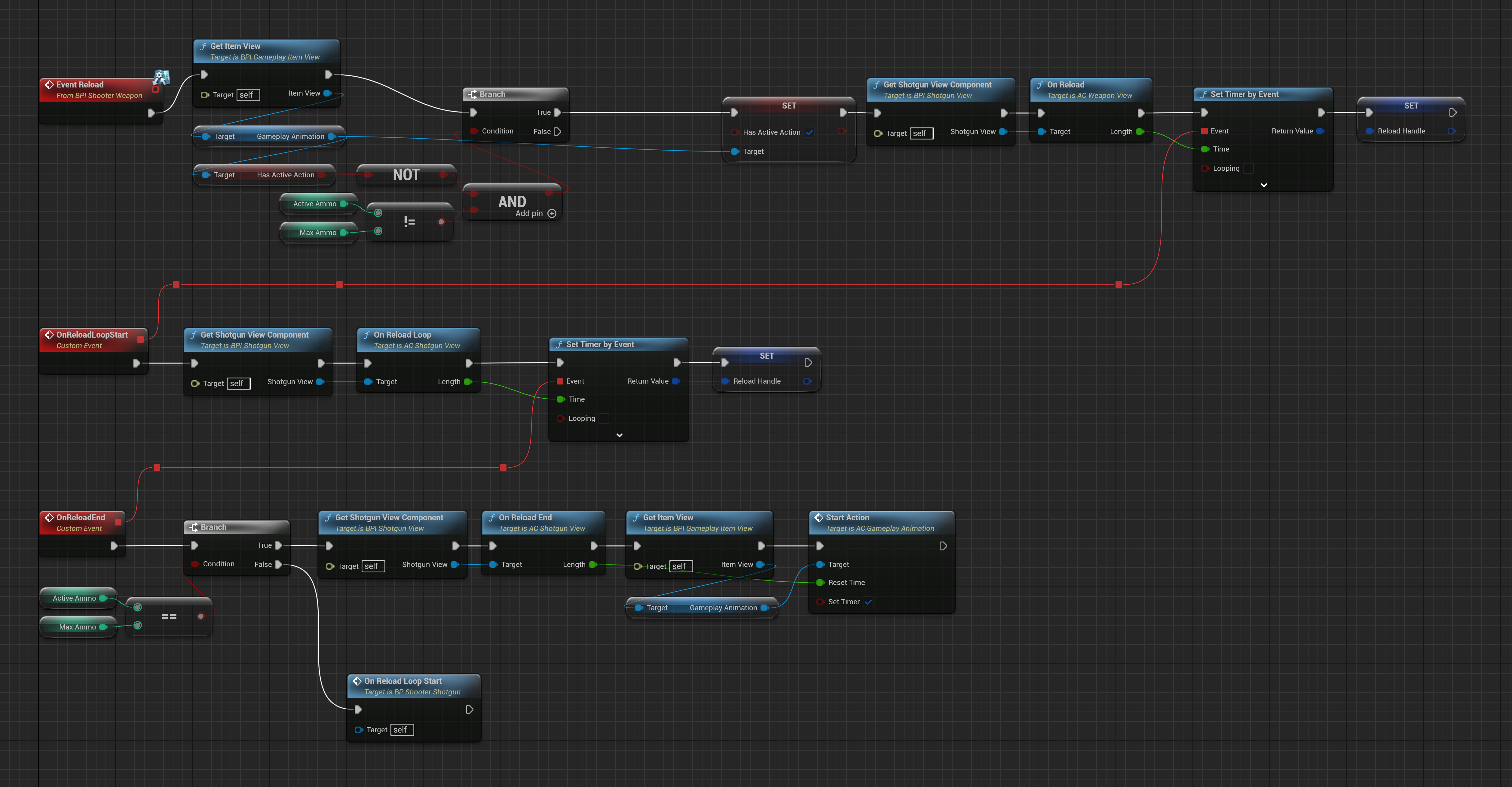The width and height of the screenshot is (1512, 787).
Task: Click the Condition pin on top Branch
Action: pos(474,131)
